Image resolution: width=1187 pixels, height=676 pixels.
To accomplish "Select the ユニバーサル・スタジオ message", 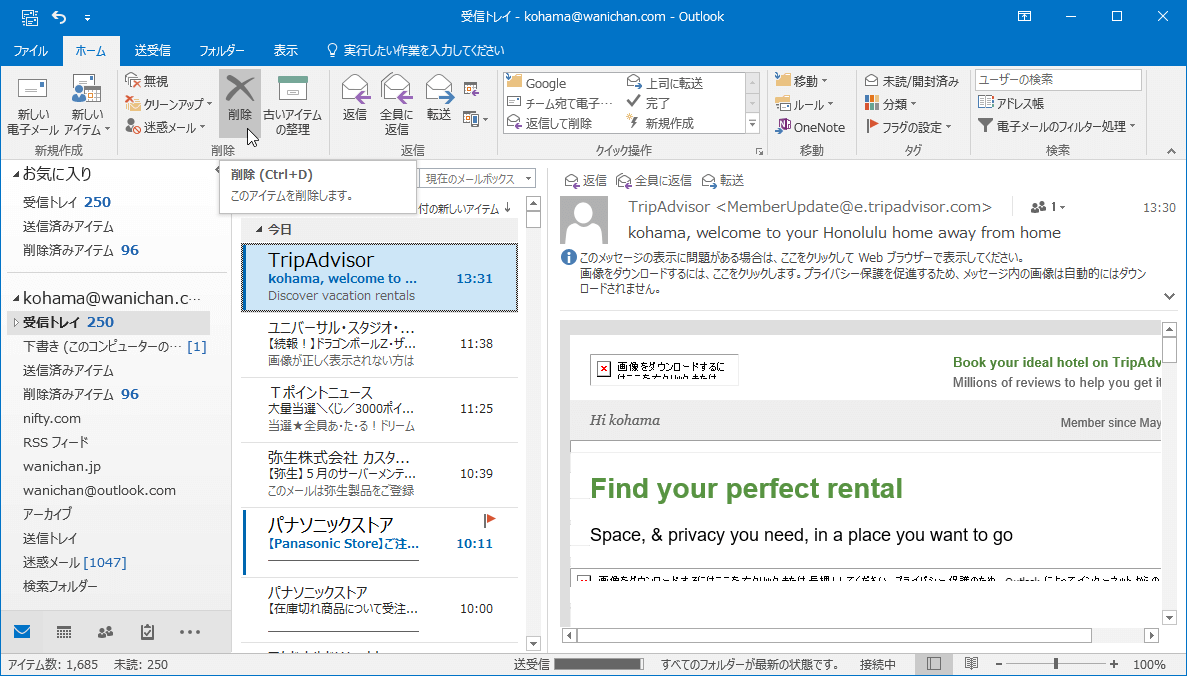I will tap(380, 344).
